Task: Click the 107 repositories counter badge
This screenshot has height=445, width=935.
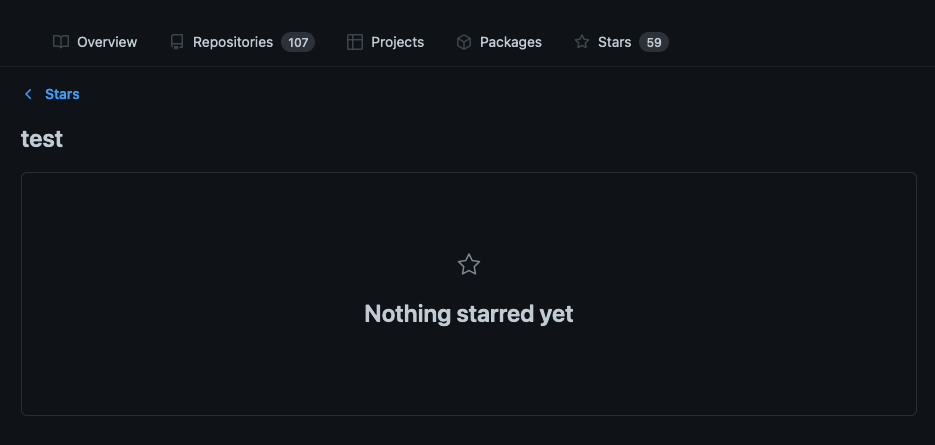Action: point(298,42)
